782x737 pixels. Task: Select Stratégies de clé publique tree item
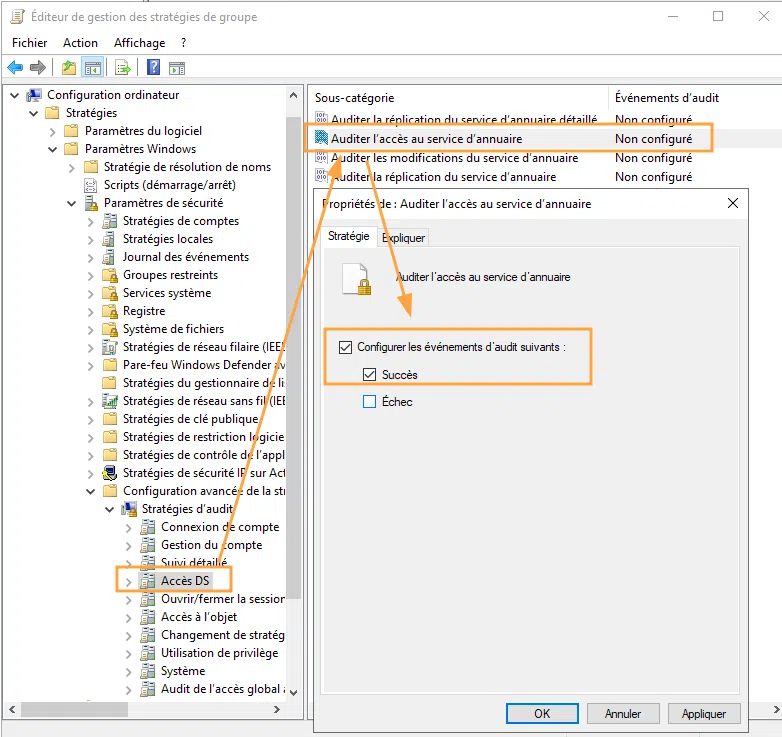191,419
